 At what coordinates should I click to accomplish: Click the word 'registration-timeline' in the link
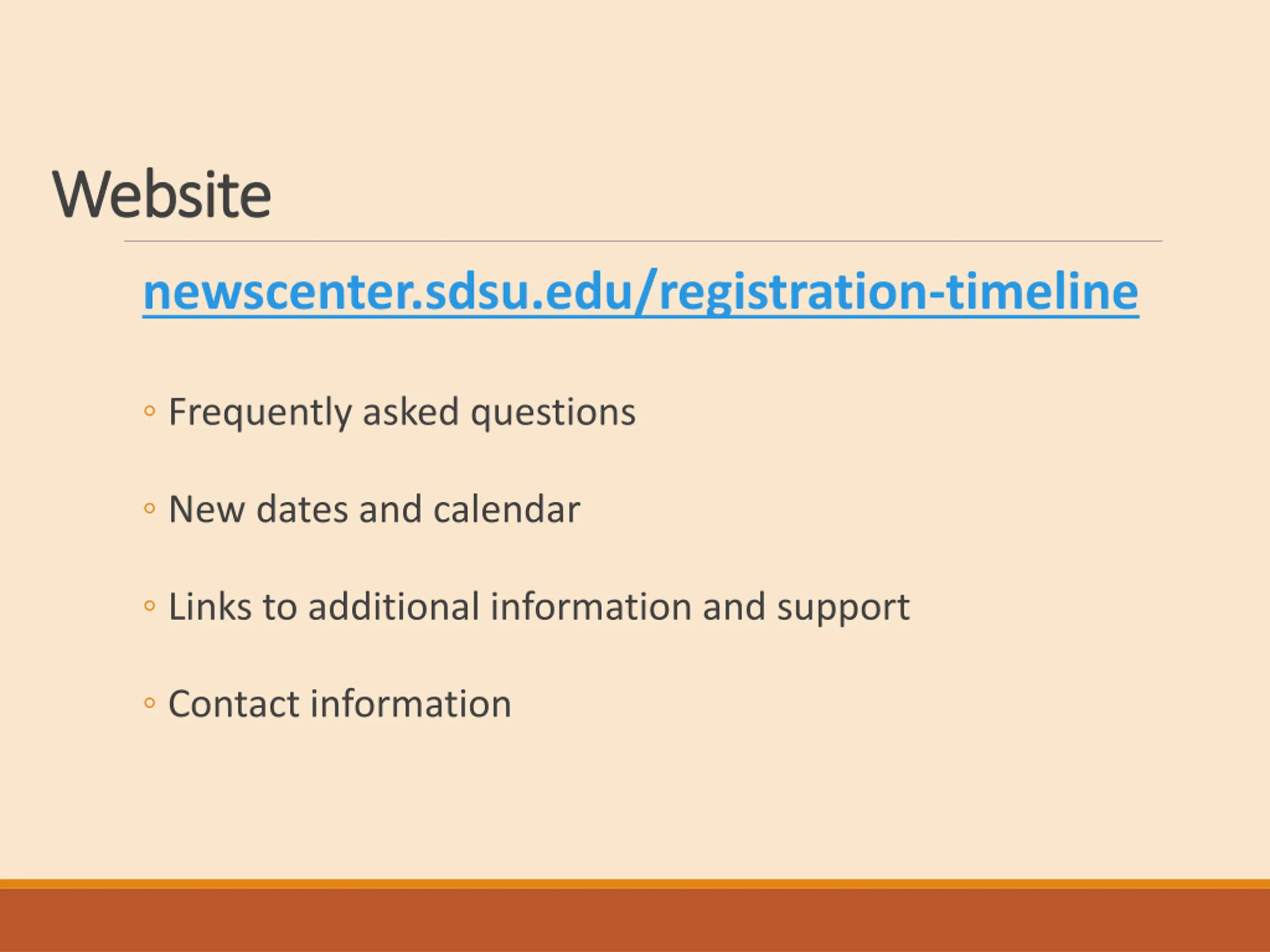pyautogui.click(x=898, y=293)
